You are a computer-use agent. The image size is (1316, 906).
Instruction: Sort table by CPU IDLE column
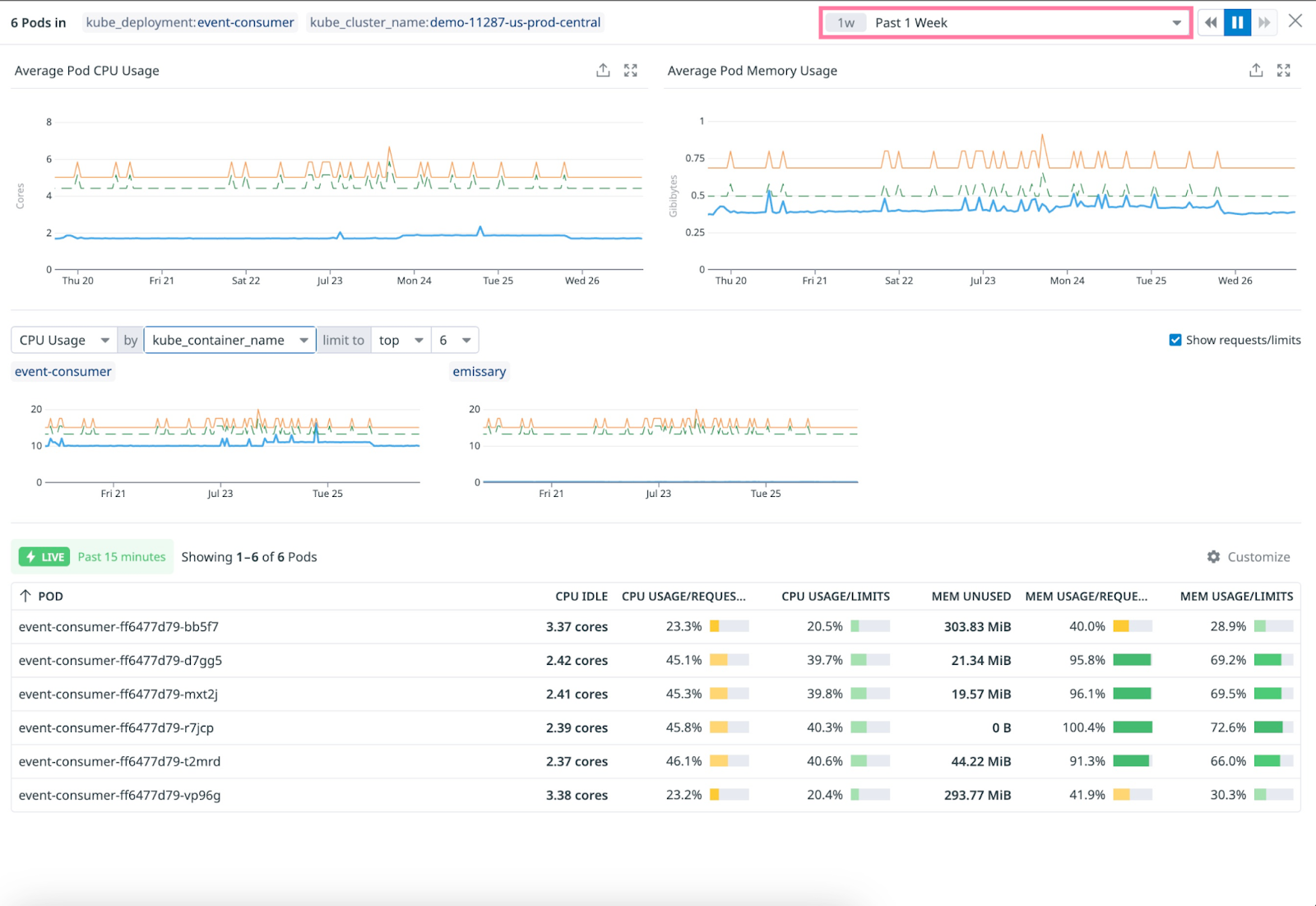pyautogui.click(x=581, y=596)
